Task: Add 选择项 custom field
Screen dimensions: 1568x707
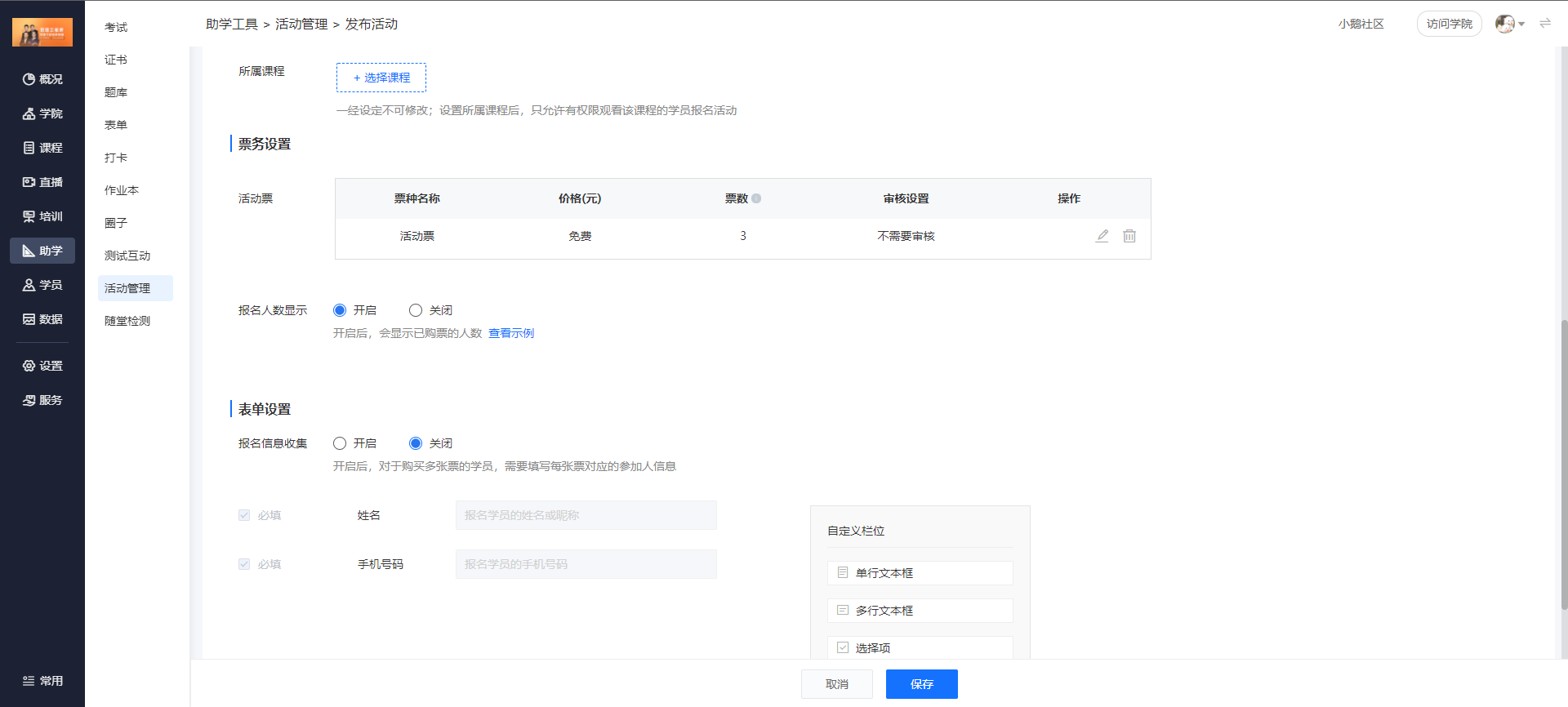Action: coord(920,647)
